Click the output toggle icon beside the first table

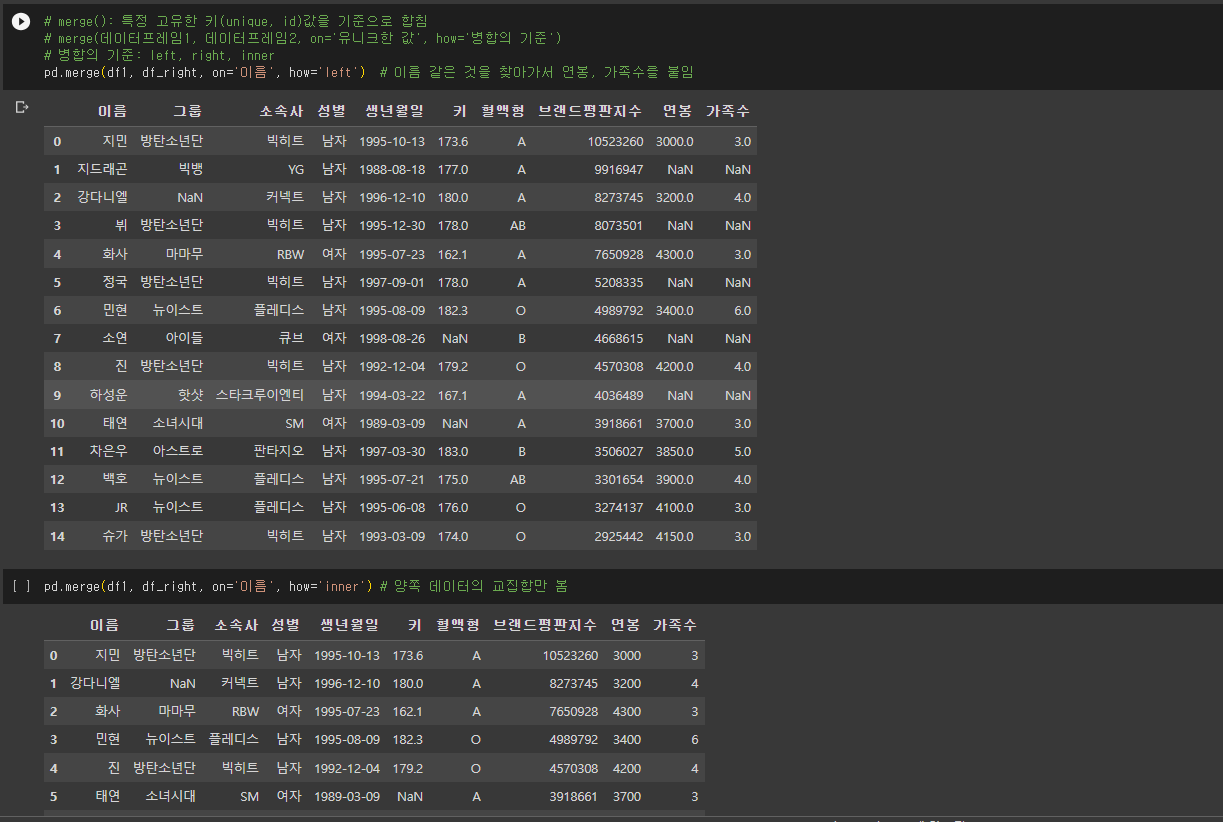[x=22, y=107]
